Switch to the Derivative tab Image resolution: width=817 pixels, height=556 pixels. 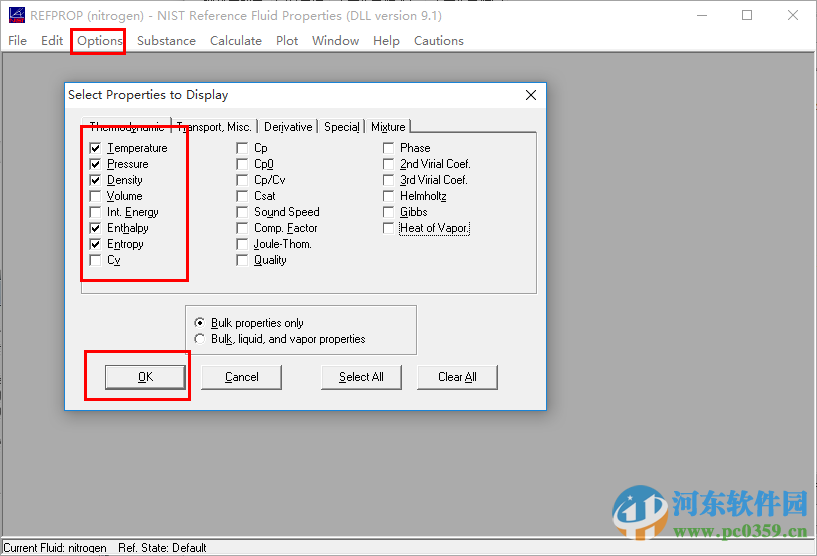(x=288, y=127)
